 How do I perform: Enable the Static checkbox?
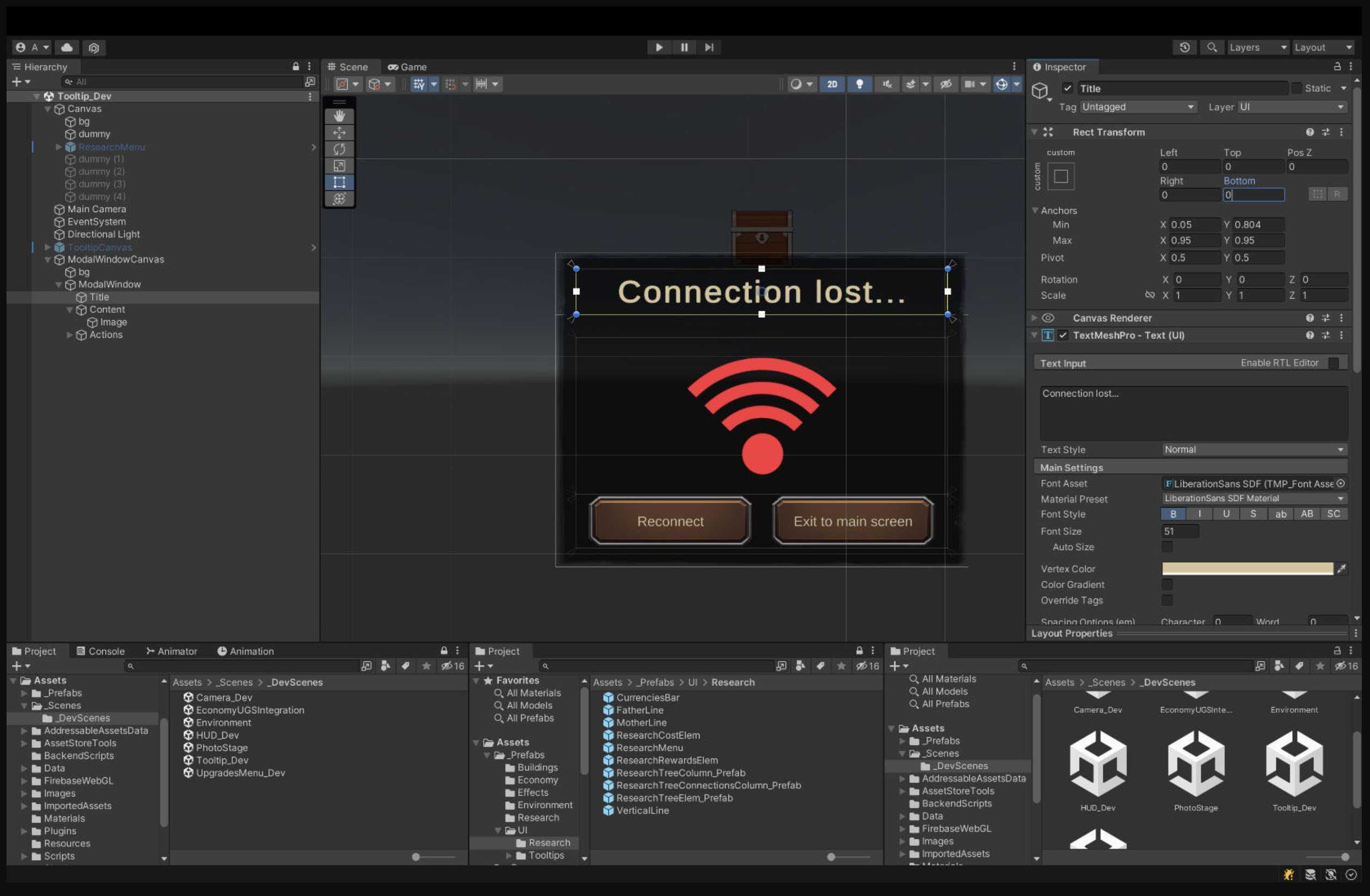pos(1297,88)
